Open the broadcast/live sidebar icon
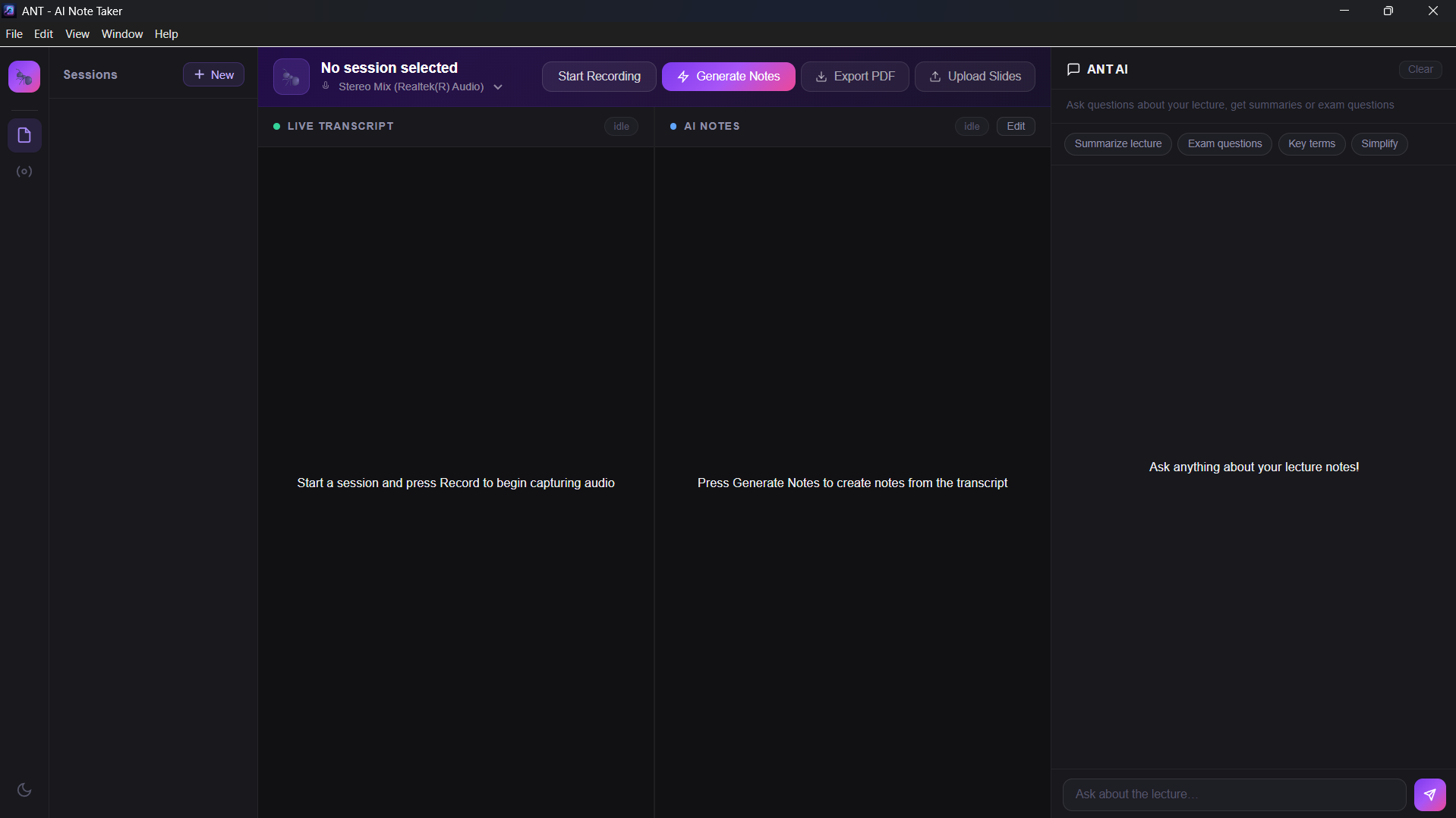The height and width of the screenshot is (818, 1456). pyautogui.click(x=24, y=171)
